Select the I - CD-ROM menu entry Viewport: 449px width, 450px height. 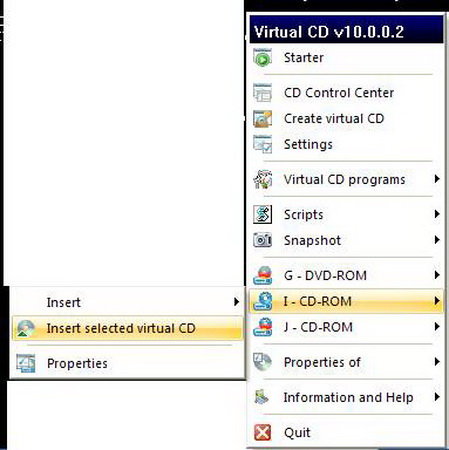click(347, 301)
